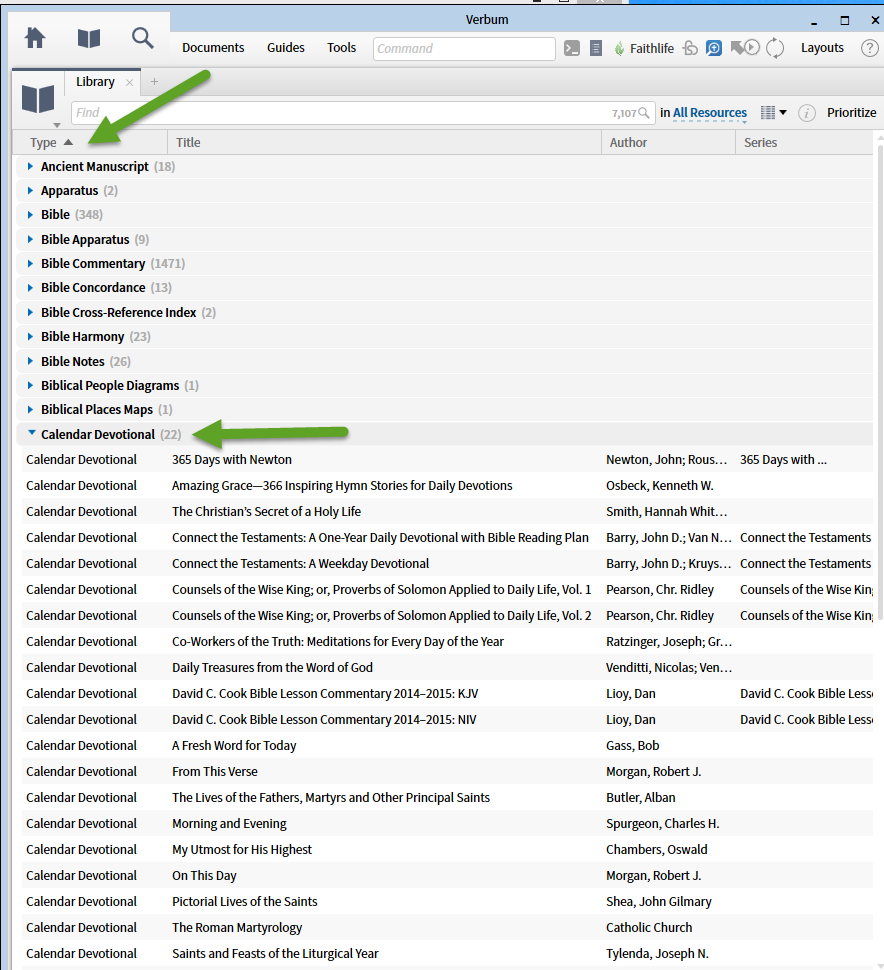884x970 pixels.
Task: Click the Faithlife cloud sync icon
Action: point(690,48)
